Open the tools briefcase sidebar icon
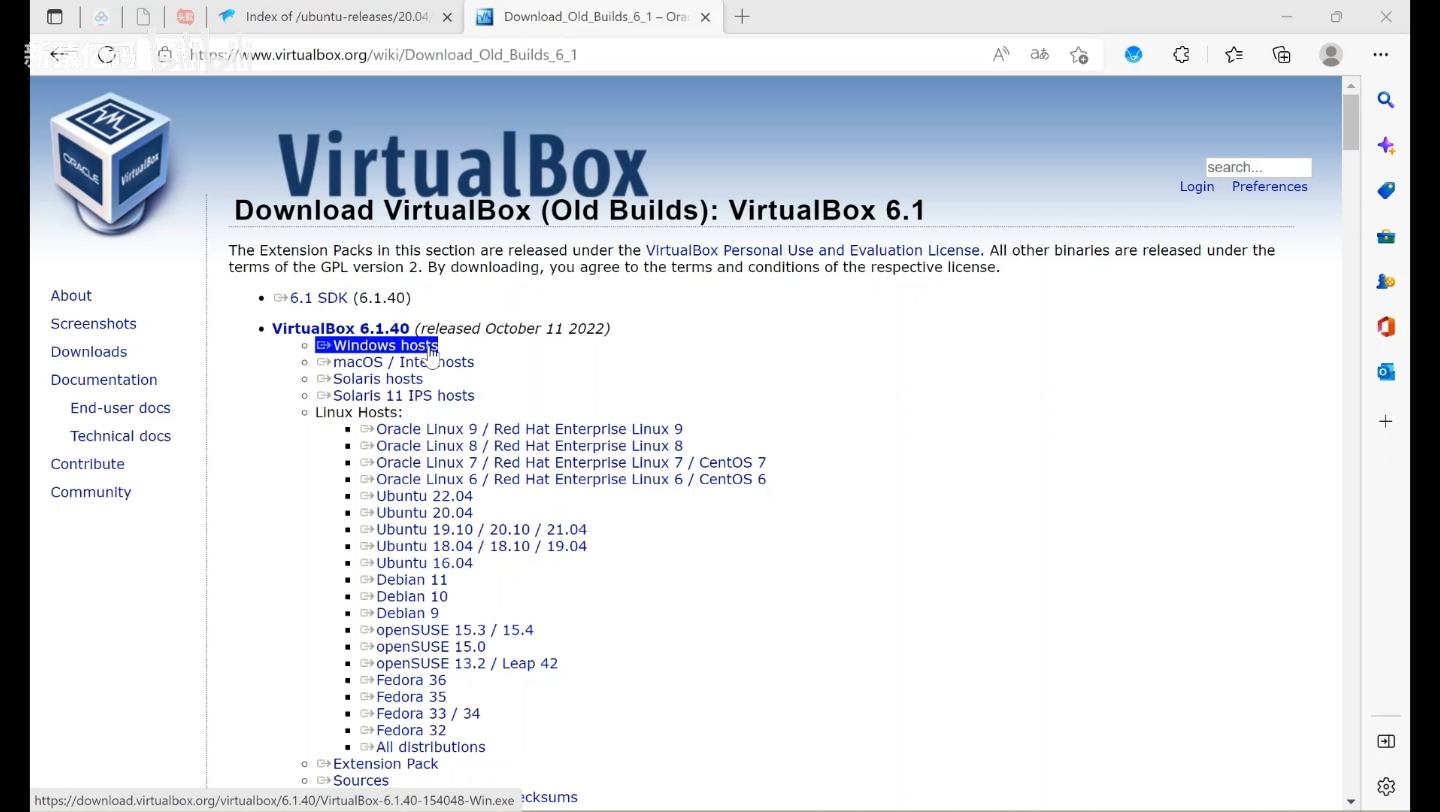The height and width of the screenshot is (812, 1440). coord(1386,237)
